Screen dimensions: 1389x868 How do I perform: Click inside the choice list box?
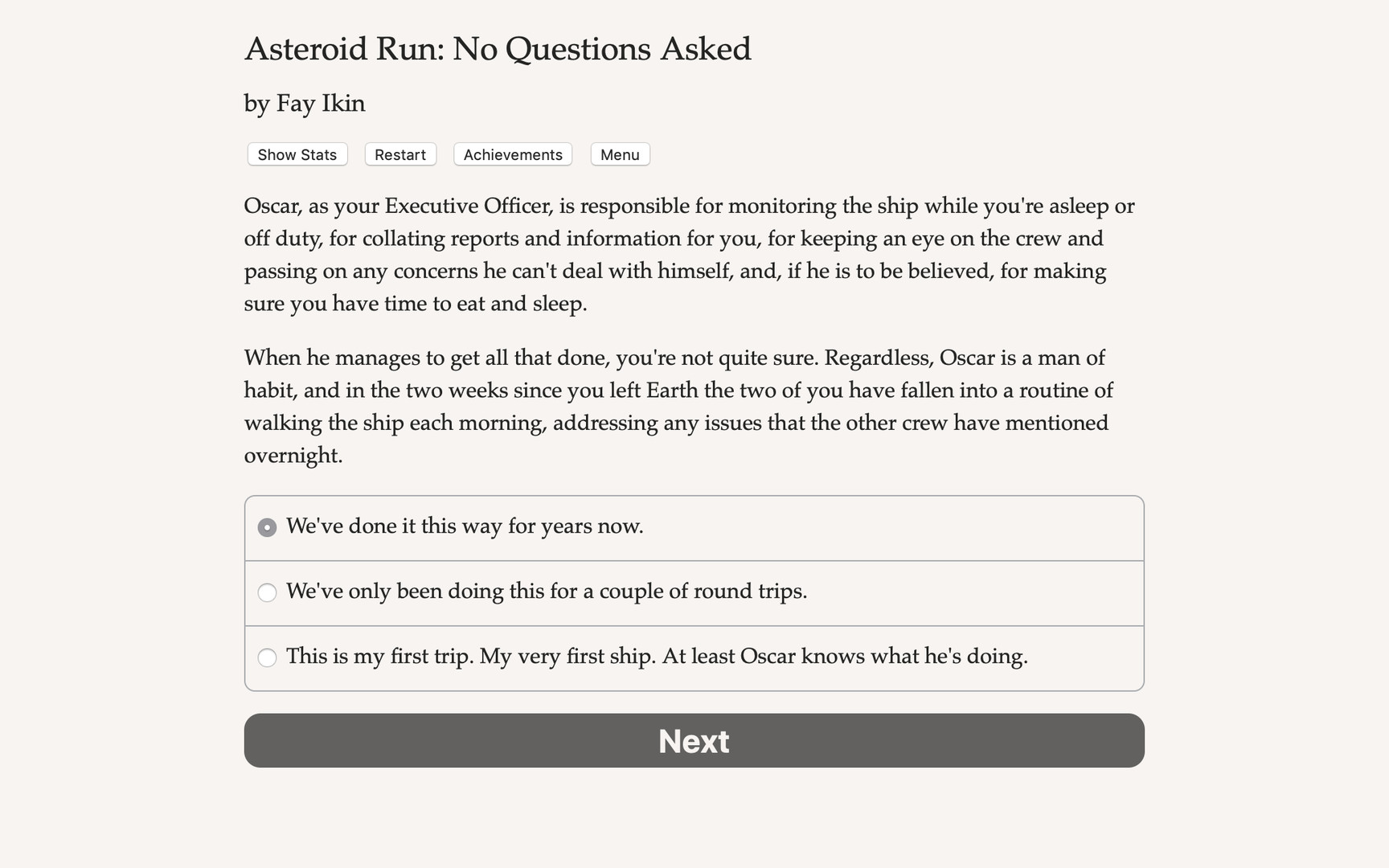click(694, 592)
